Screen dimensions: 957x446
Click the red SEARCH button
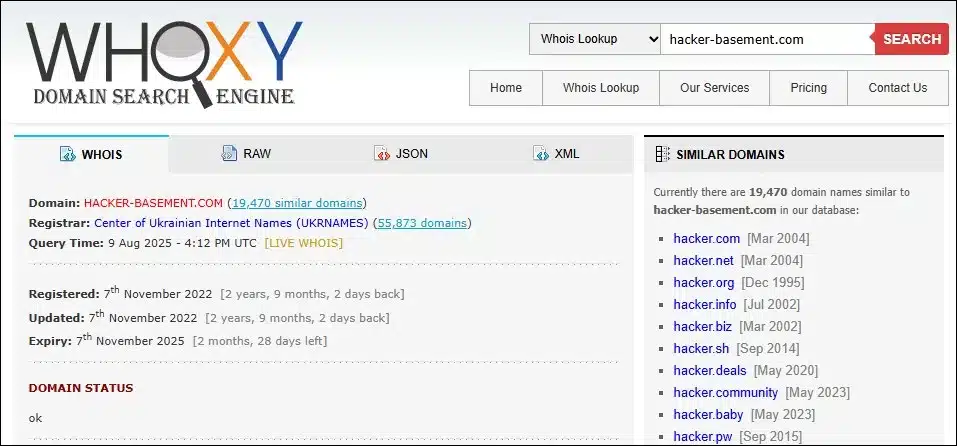(912, 39)
